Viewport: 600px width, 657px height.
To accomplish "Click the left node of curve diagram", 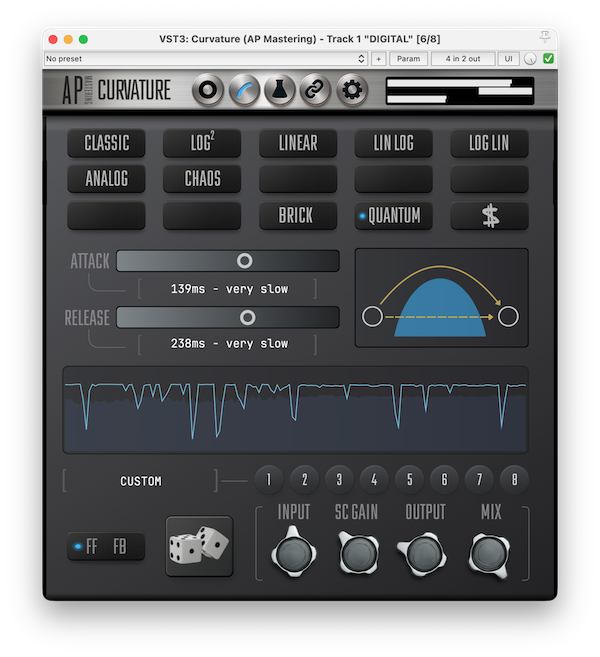I will [x=372, y=316].
